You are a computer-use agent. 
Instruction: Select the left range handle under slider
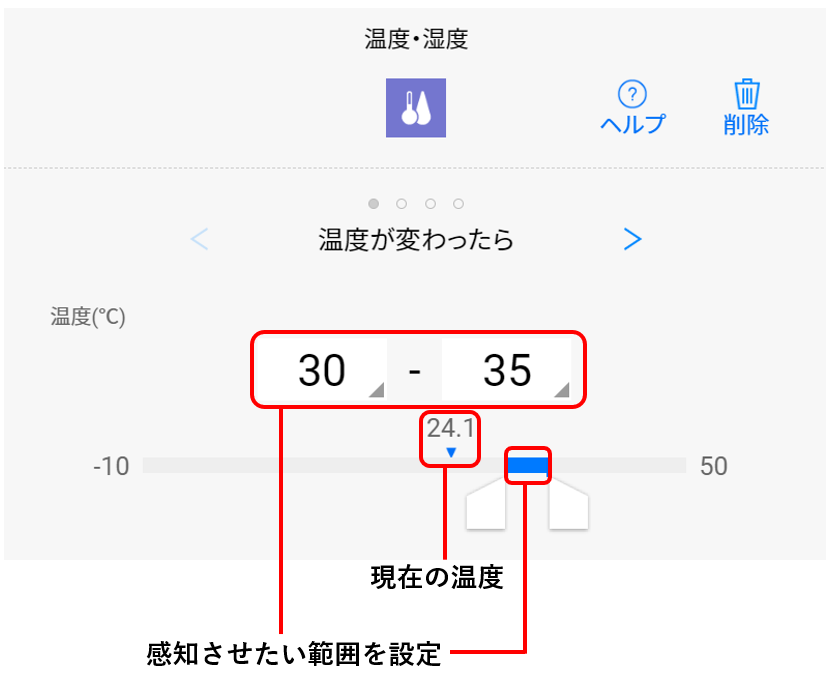pos(486,505)
